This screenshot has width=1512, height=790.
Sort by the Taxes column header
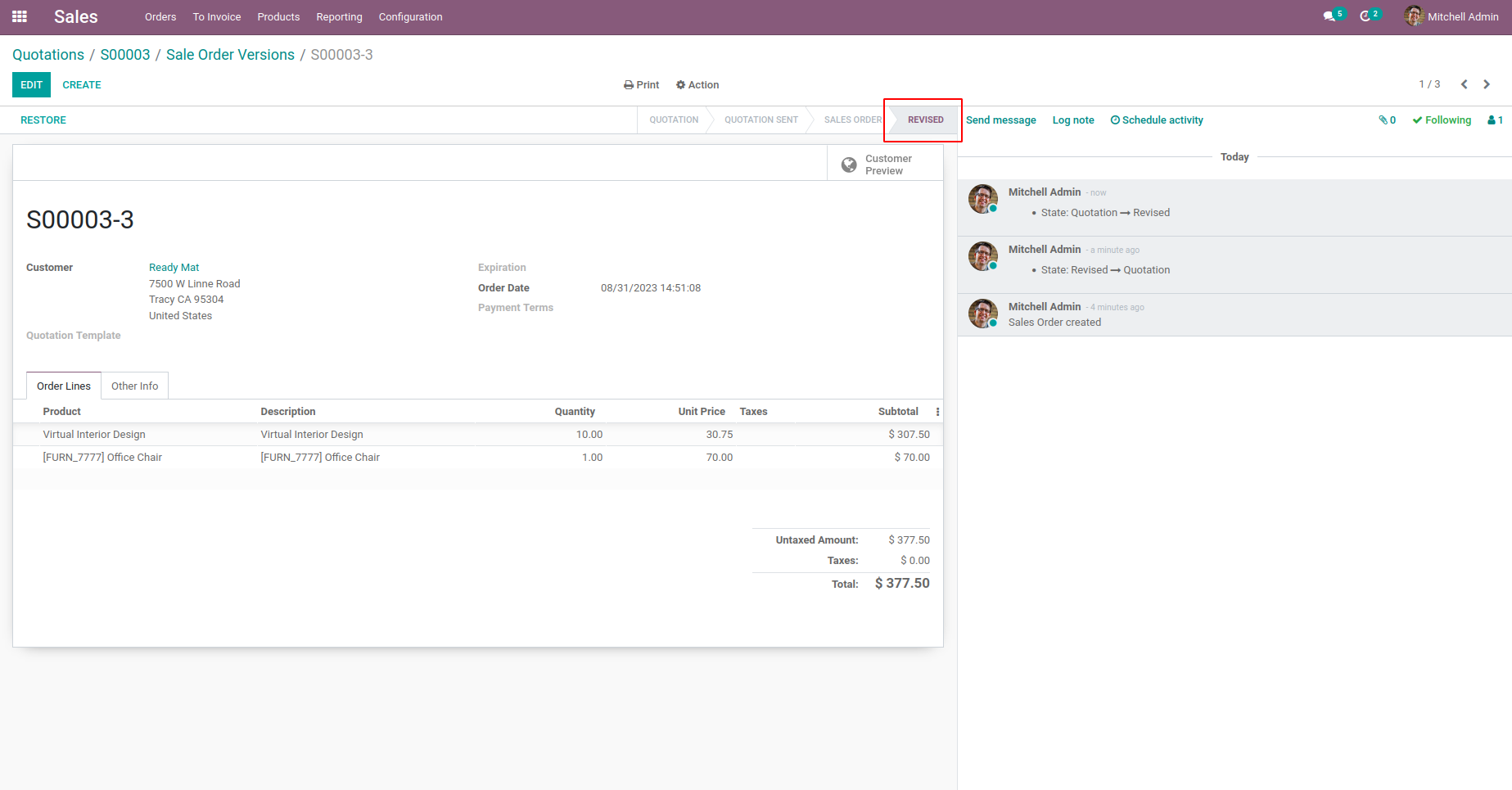pos(754,412)
